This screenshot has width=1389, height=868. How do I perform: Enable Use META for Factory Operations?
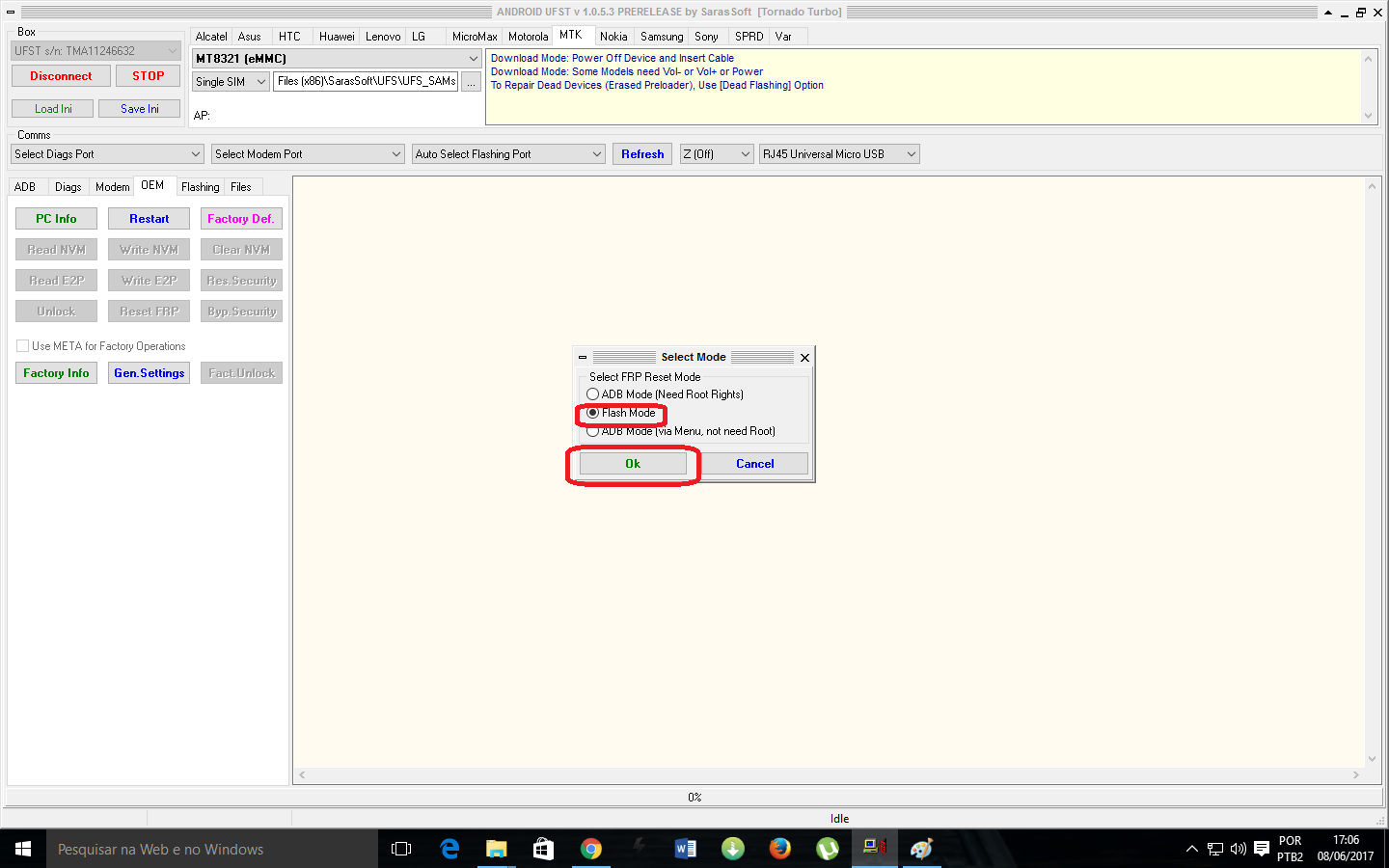[x=22, y=346]
